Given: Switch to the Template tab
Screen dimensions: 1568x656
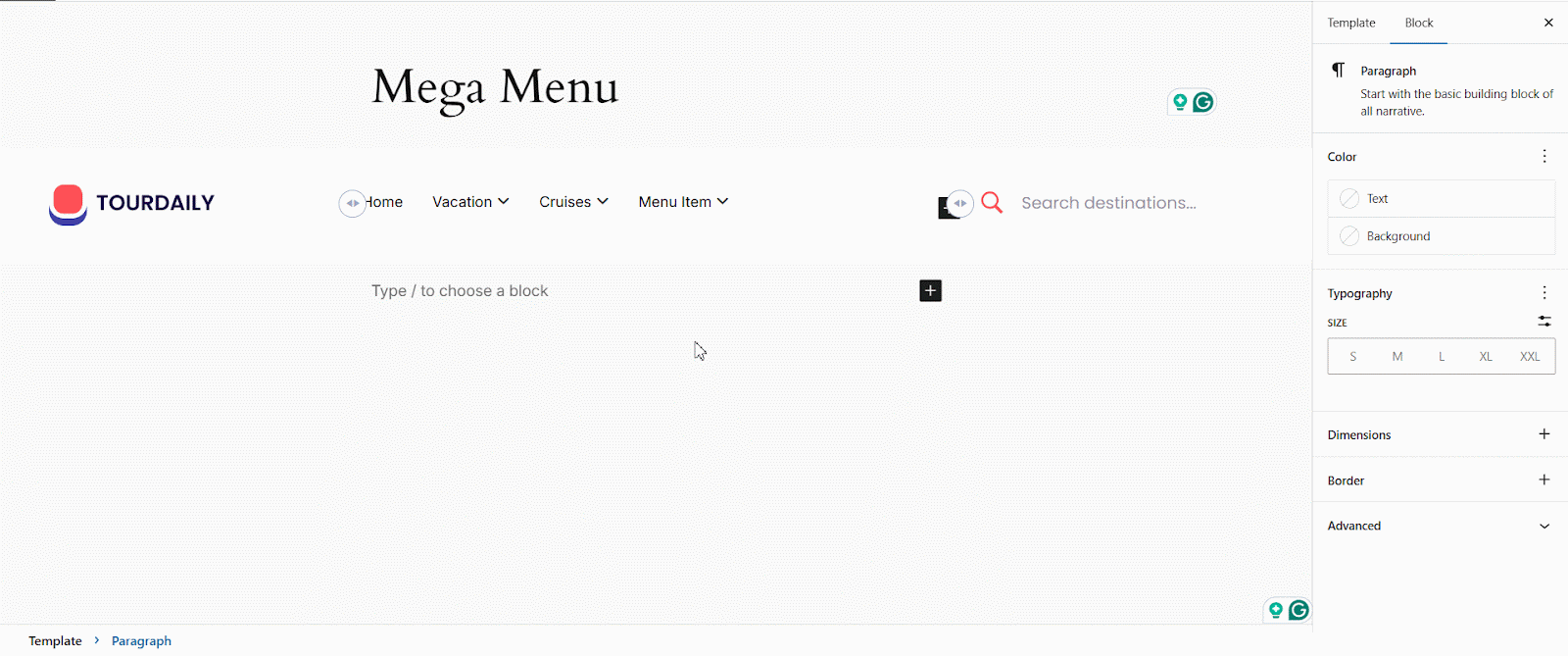Looking at the screenshot, I should [1351, 23].
